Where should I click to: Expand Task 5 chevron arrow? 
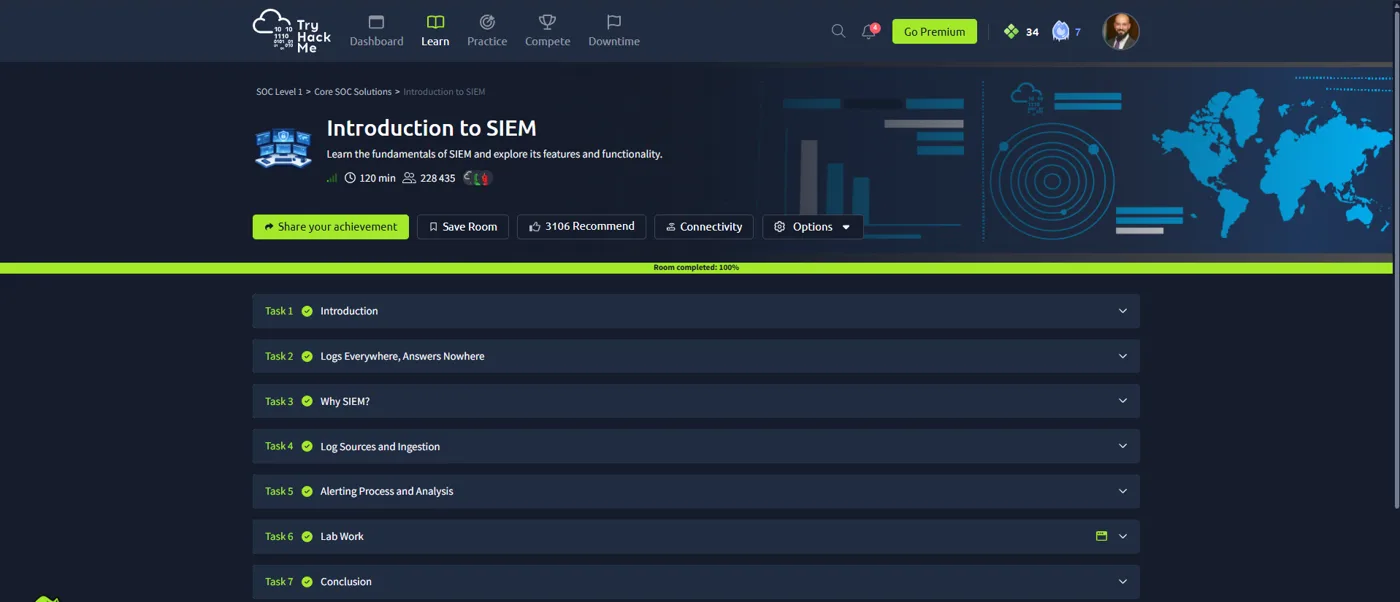(1122, 491)
